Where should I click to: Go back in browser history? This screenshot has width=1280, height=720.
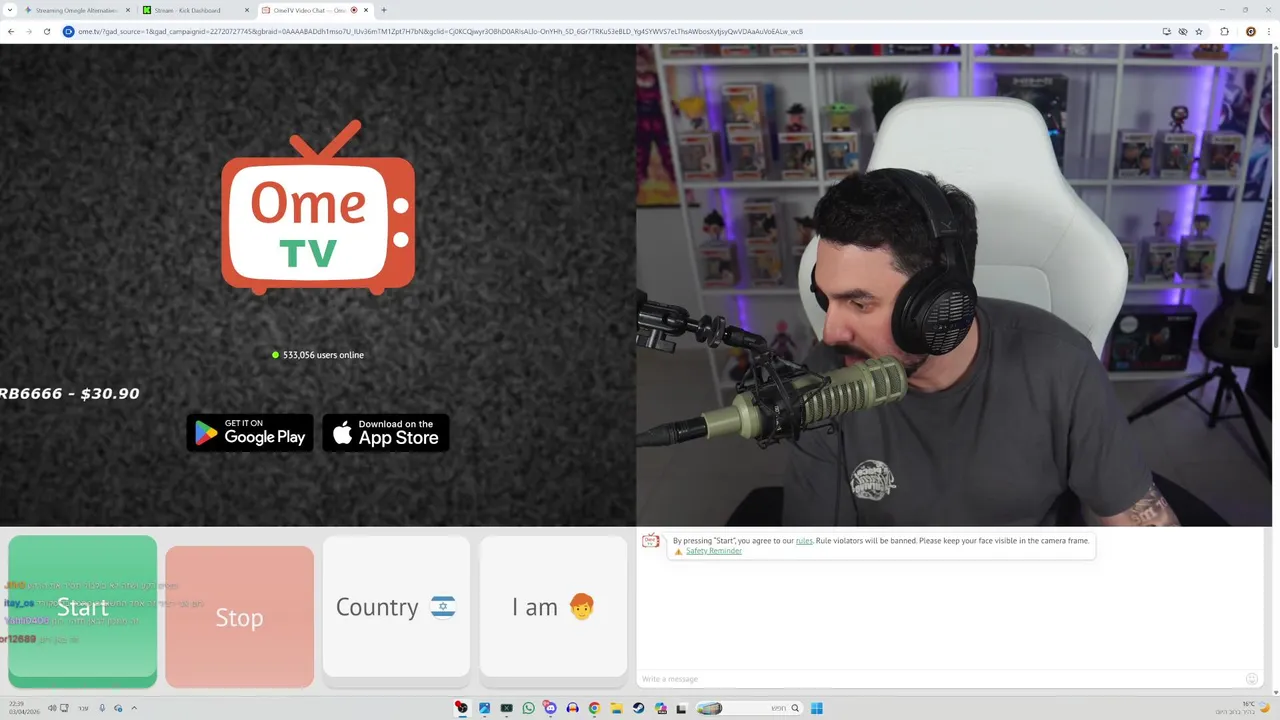pyautogui.click(x=11, y=31)
